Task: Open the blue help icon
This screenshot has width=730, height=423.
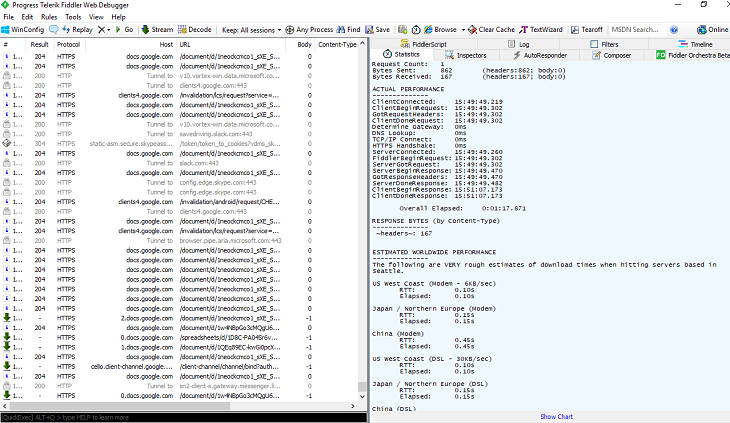Action: pos(674,30)
